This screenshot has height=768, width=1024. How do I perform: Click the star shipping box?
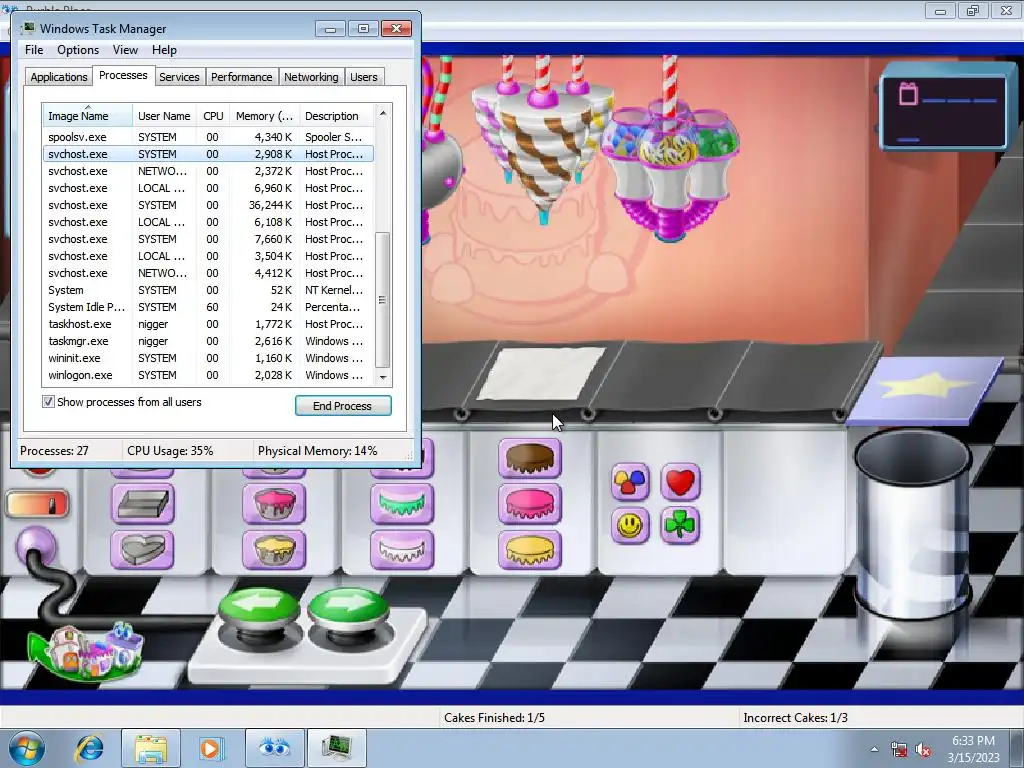pyautogui.click(x=925, y=389)
